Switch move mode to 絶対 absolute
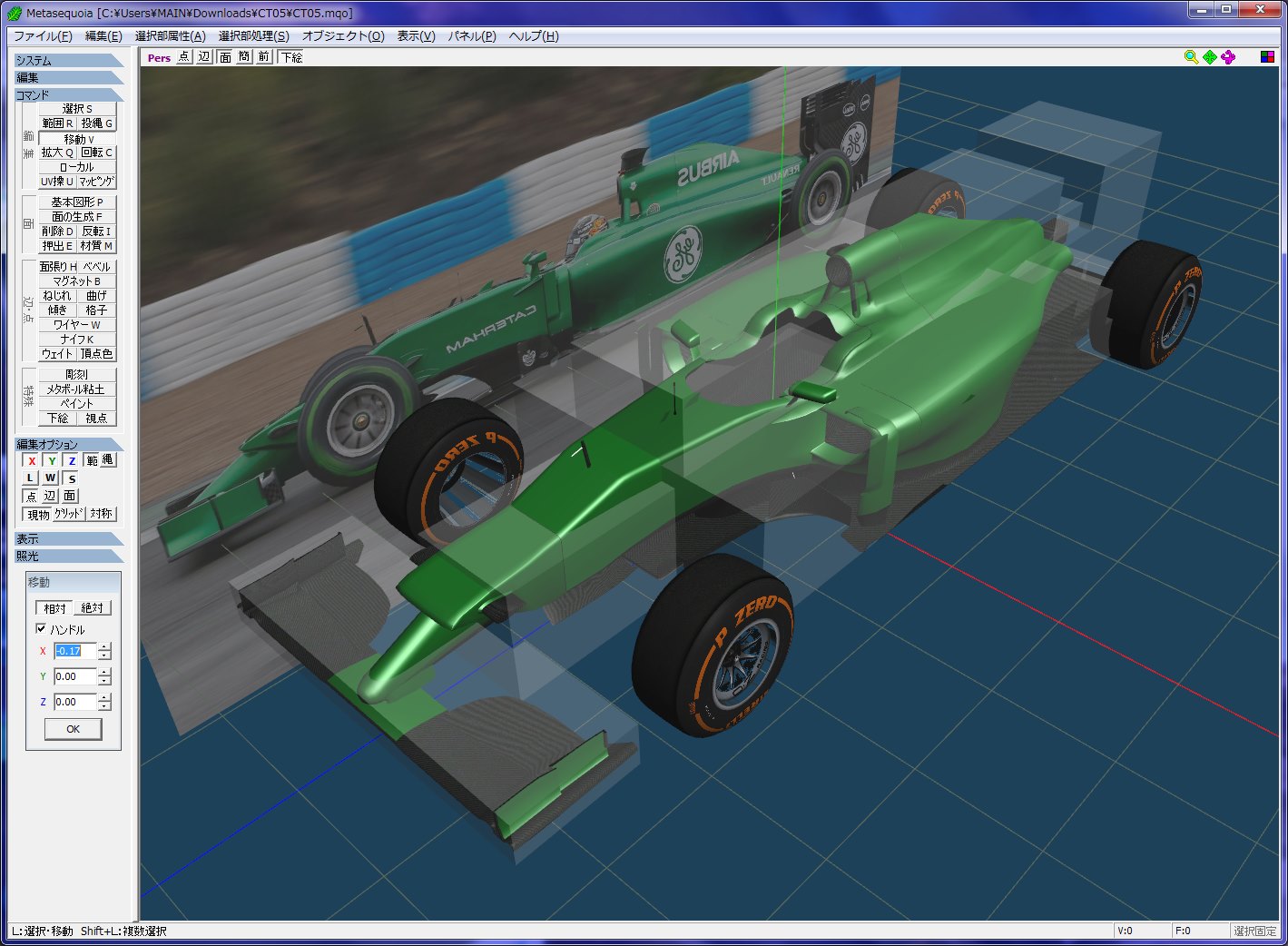The height and width of the screenshot is (946, 1288). pyautogui.click(x=93, y=607)
